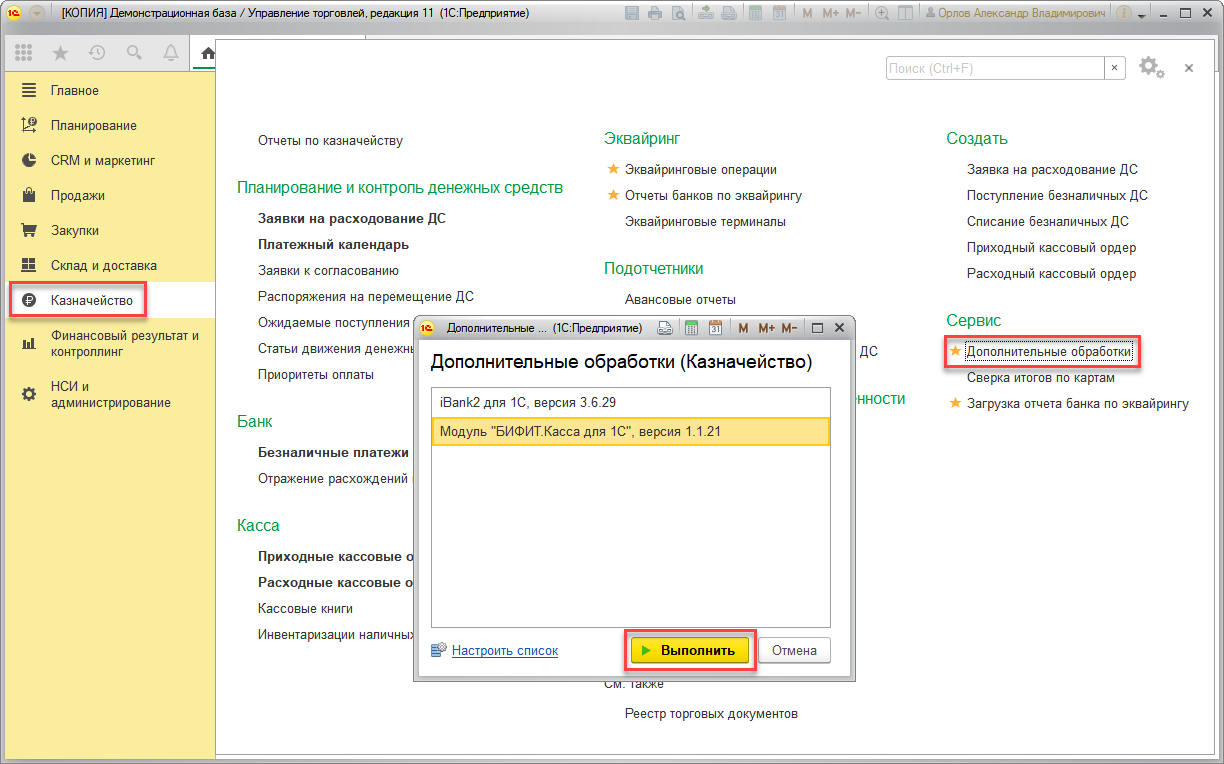The width and height of the screenshot is (1224, 764).
Task: Open Отчеты банков по эквайрингу
Action: pyautogui.click(x=713, y=195)
